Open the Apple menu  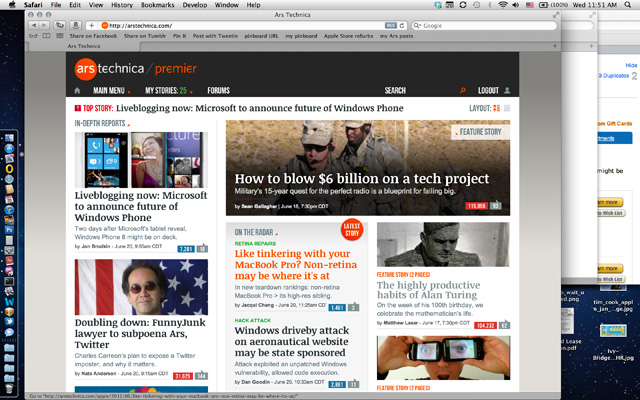pyautogui.click(x=12, y=5)
